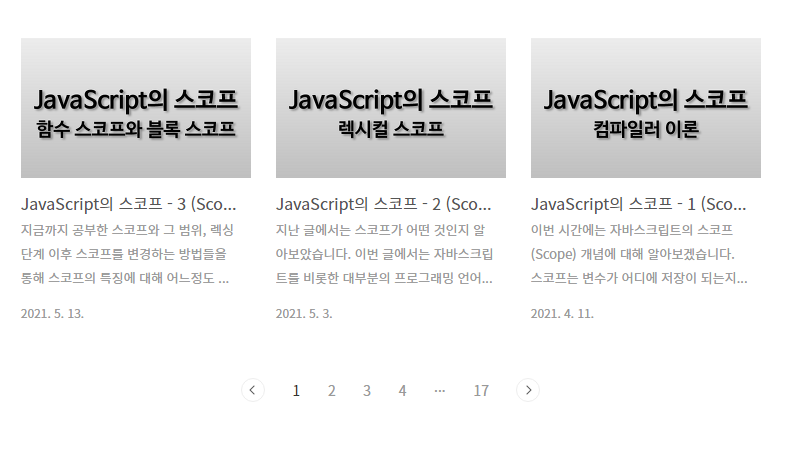The height and width of the screenshot is (452, 788).
Task: Select pagination page 1
Action: coord(296,391)
